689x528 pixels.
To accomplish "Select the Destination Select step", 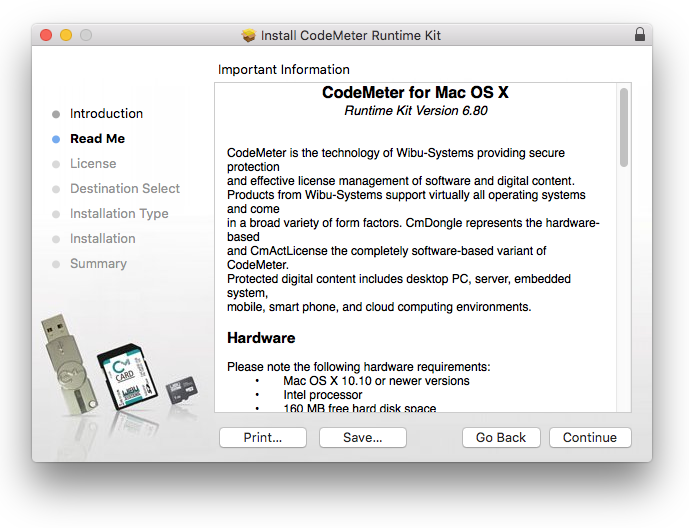I will point(125,189).
